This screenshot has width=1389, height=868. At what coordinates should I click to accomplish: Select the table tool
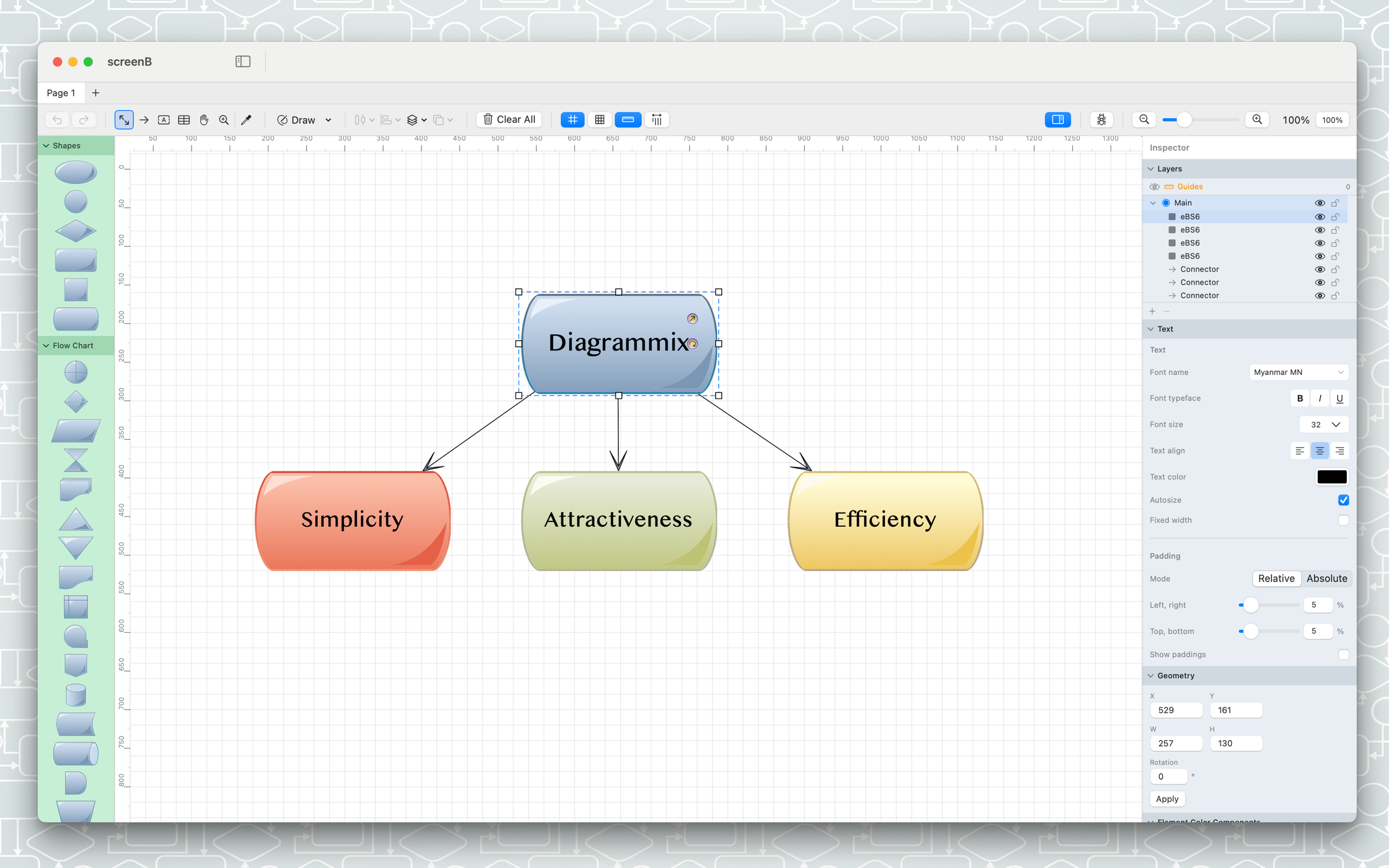(184, 120)
